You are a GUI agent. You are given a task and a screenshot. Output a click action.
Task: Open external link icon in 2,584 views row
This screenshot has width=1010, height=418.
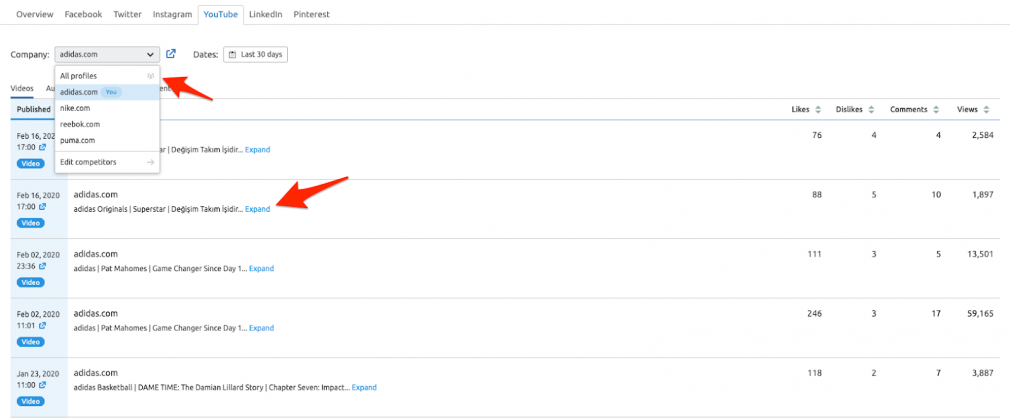[x=43, y=147]
